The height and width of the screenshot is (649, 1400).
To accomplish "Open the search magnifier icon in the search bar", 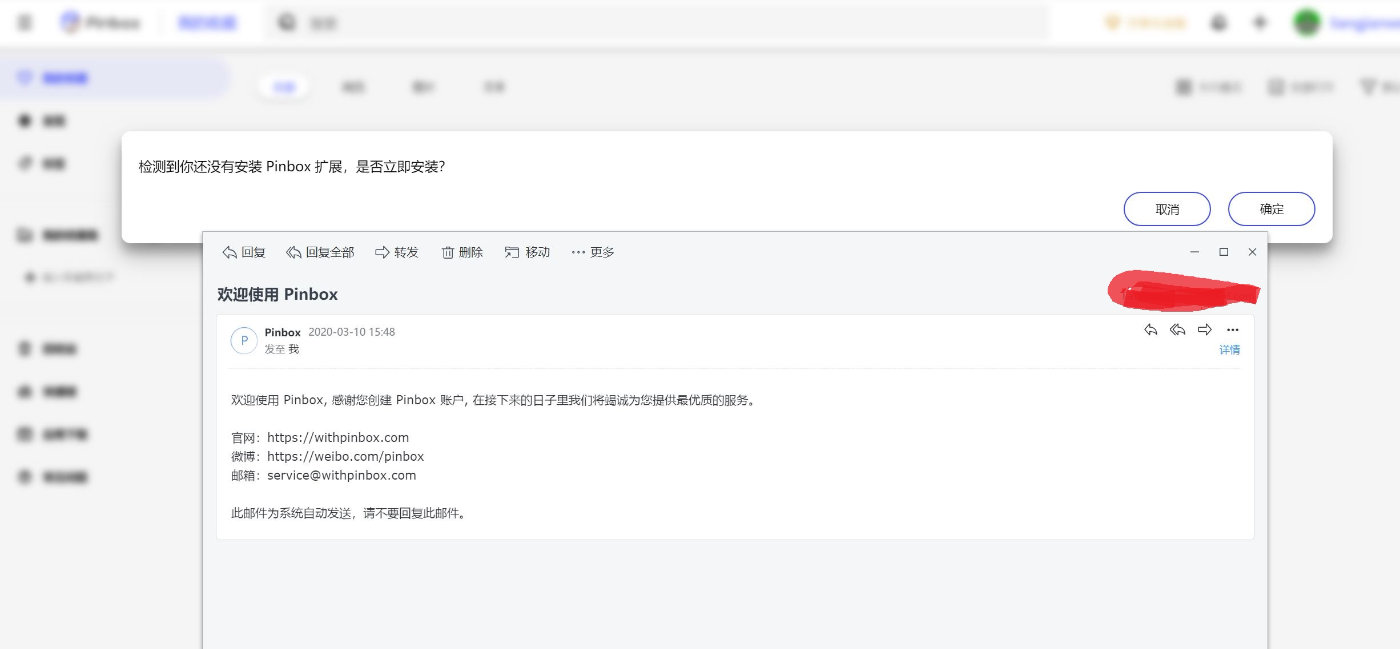I will (285, 20).
